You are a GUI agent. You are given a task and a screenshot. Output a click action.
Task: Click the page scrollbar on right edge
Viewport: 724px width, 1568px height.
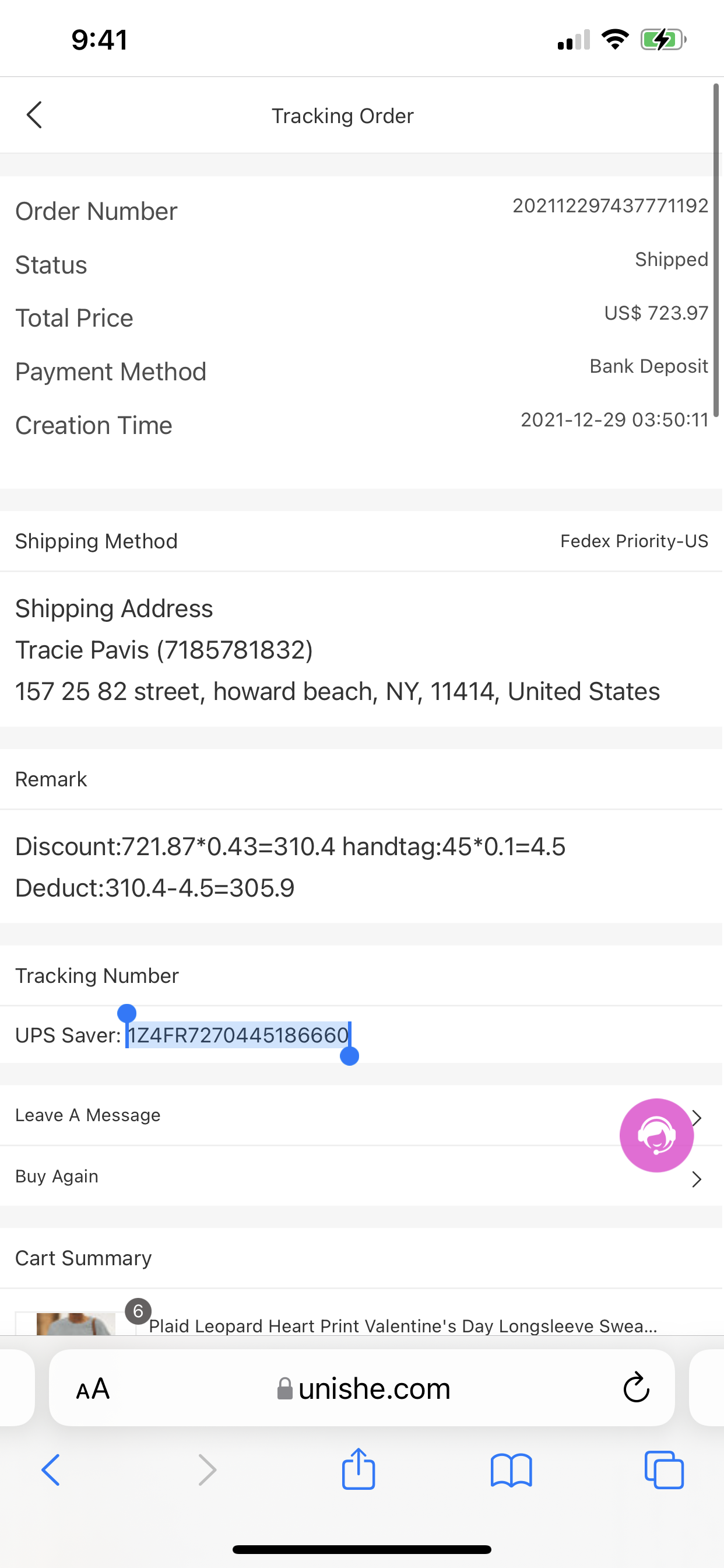(x=716, y=250)
